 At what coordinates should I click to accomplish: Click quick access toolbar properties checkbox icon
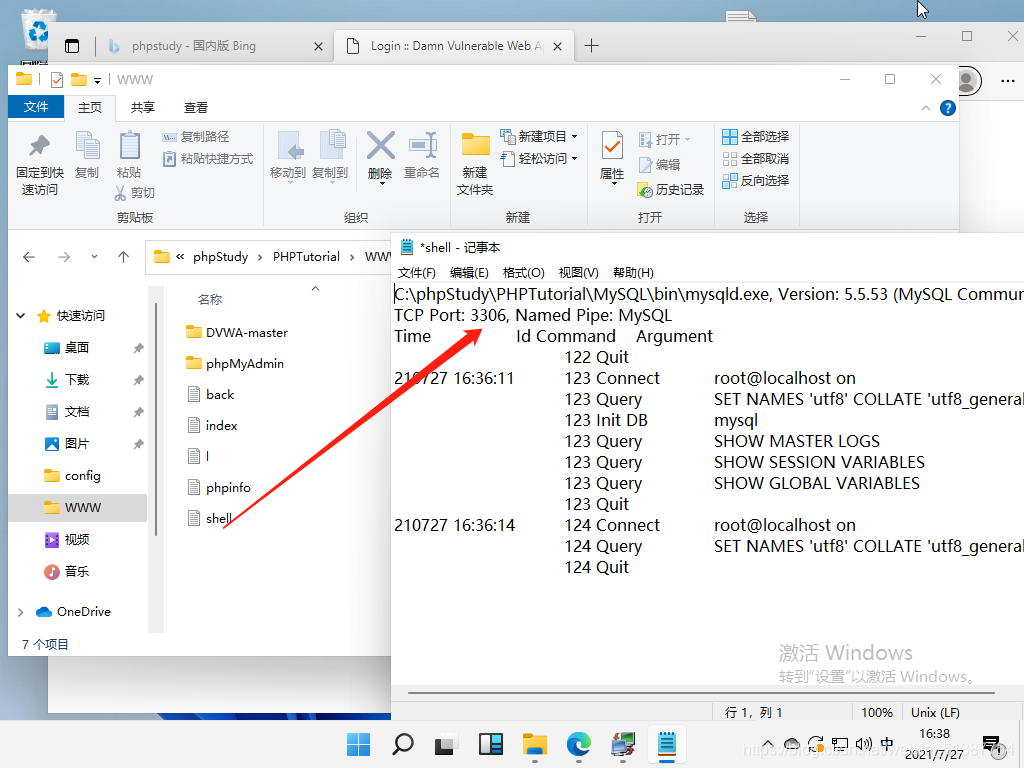[57, 80]
